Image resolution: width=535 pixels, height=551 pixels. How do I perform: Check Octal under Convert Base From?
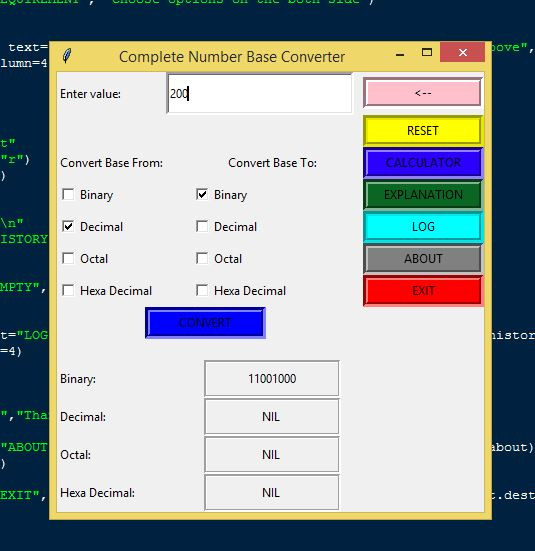click(x=68, y=258)
